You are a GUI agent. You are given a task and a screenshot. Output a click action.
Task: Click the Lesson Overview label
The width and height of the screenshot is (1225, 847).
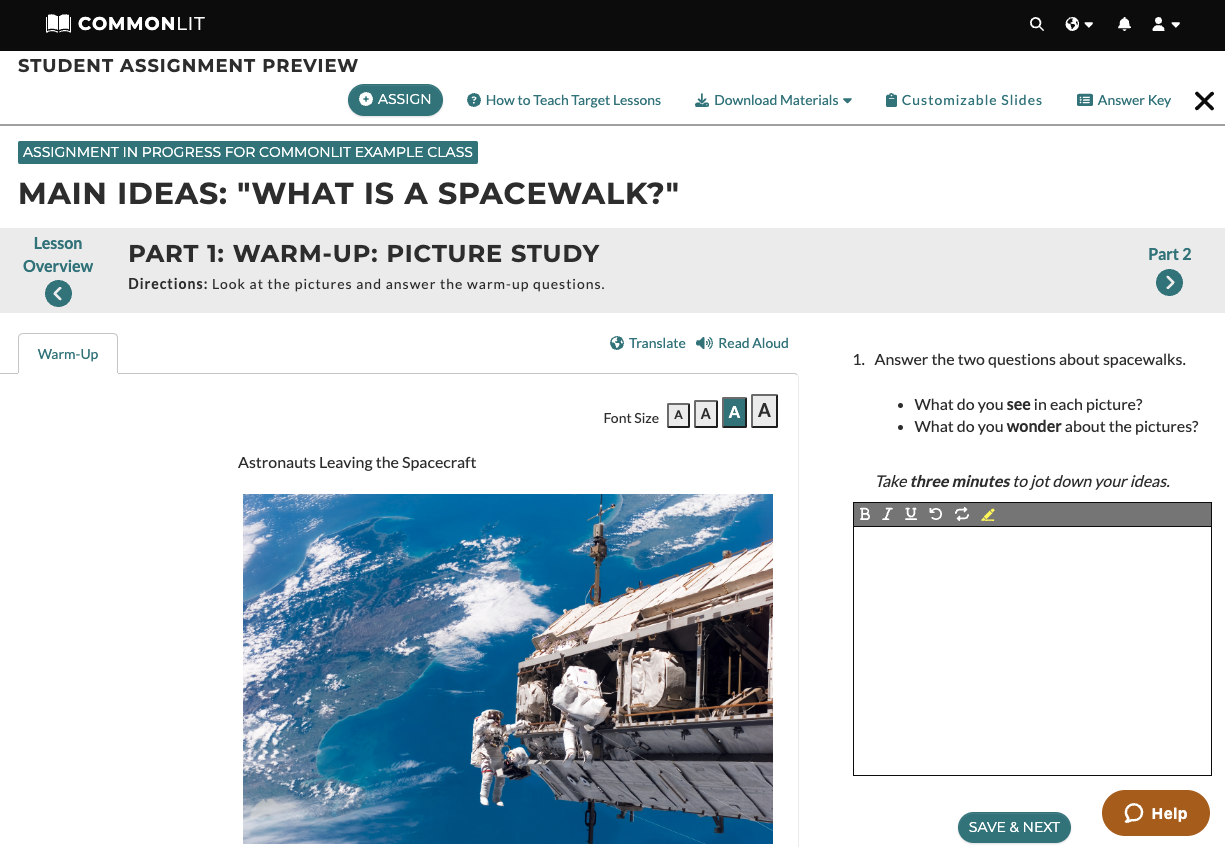click(x=58, y=255)
